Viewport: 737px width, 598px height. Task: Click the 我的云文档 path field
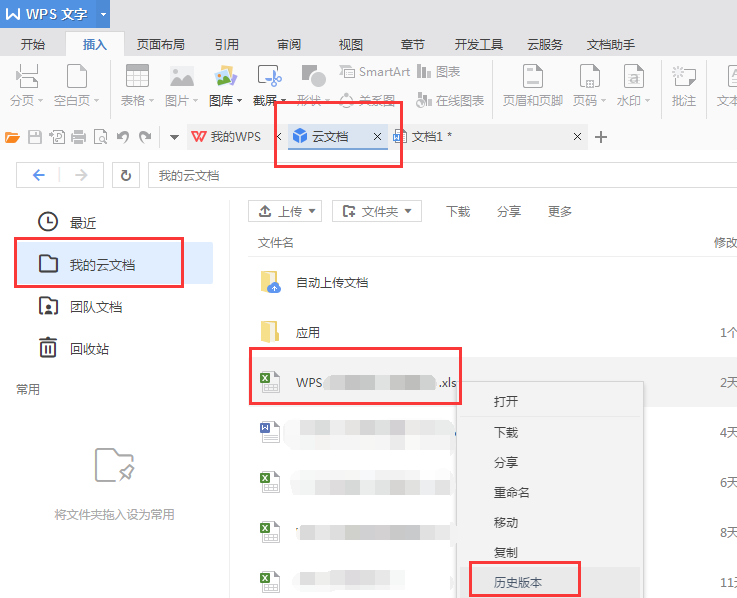click(442, 175)
